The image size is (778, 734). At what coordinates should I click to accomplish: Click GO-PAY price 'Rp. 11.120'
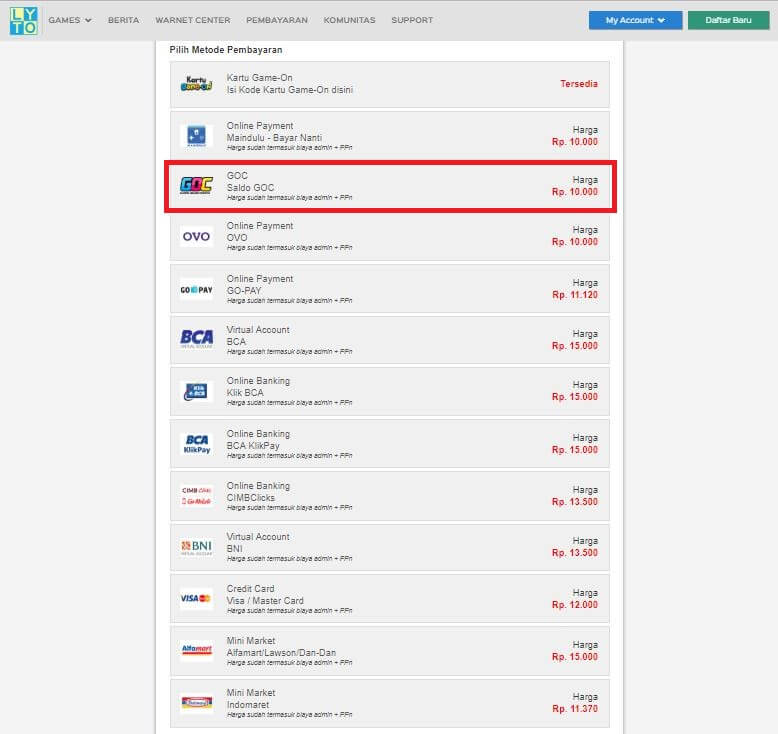coord(575,295)
